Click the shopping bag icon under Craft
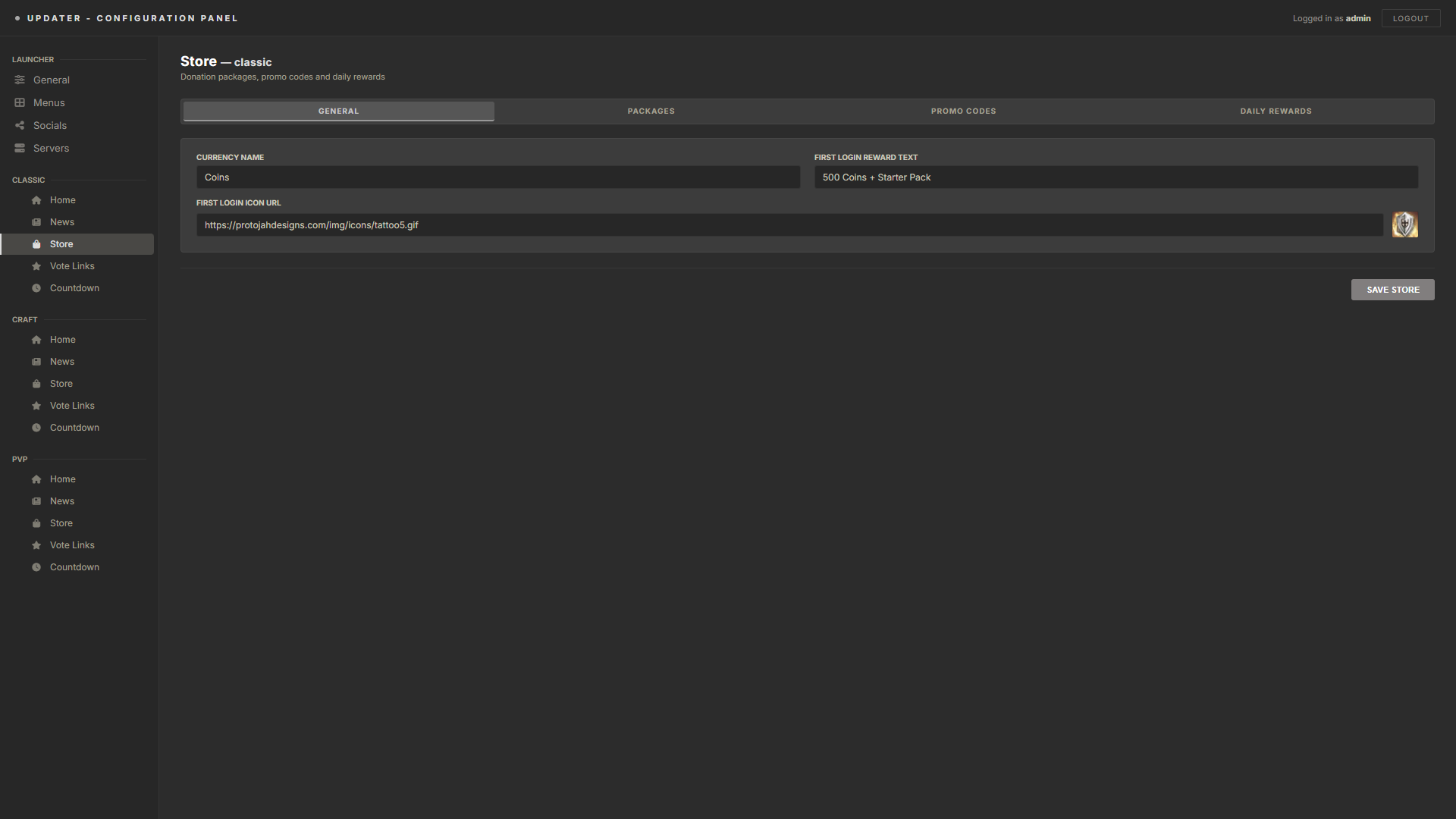The image size is (1456, 819). coord(36,384)
